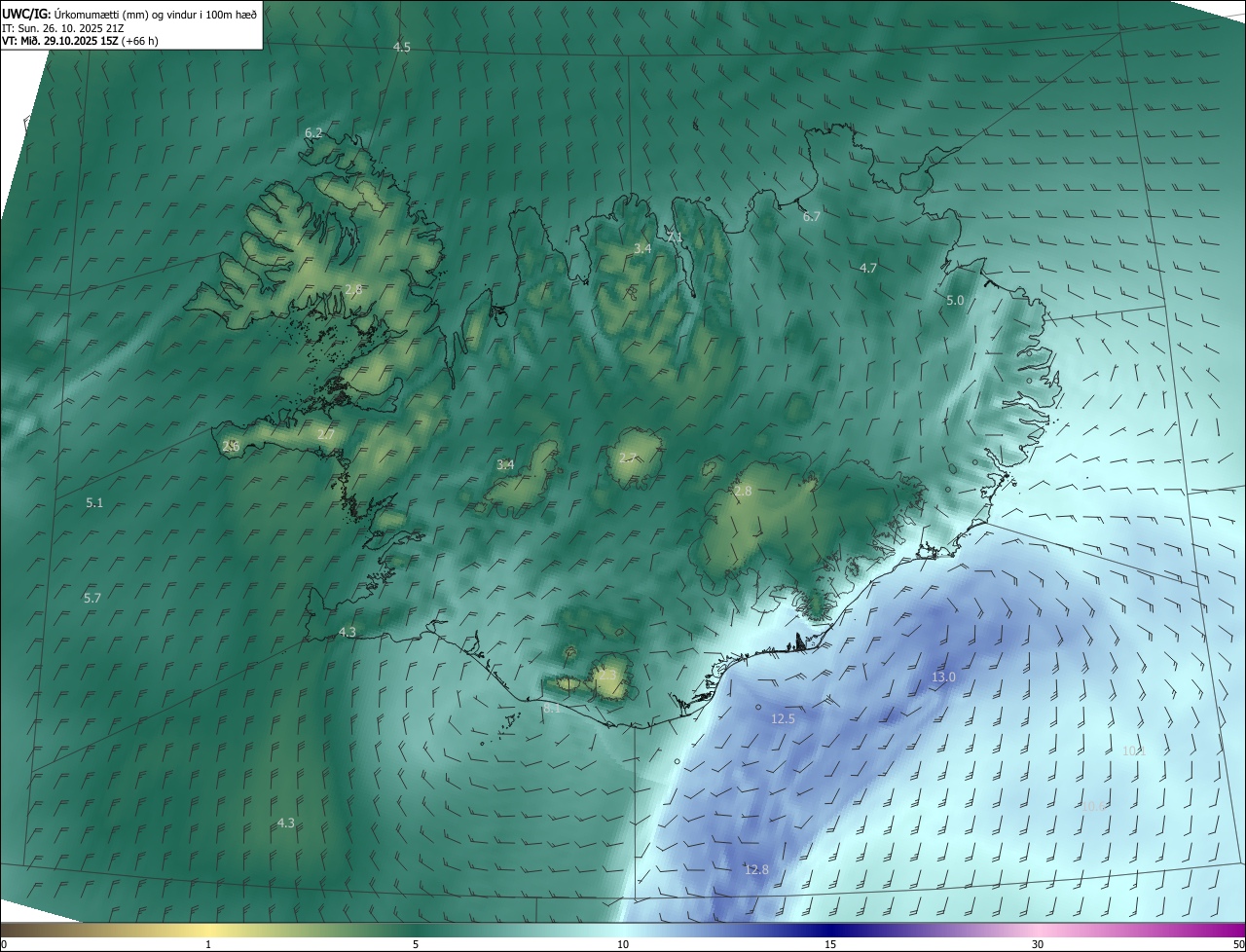Select the 5.7 value label over the sea
The width and height of the screenshot is (1246, 952).
pyautogui.click(x=92, y=598)
